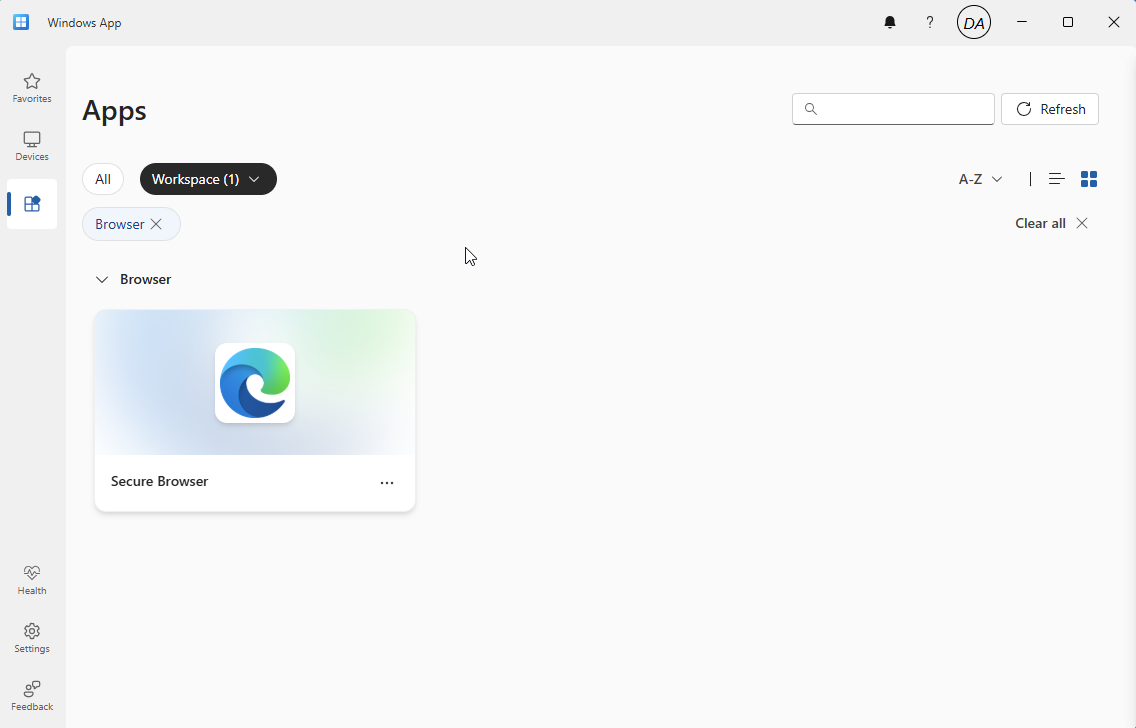Switch to list view layout
1136x728 pixels.
click(x=1056, y=179)
